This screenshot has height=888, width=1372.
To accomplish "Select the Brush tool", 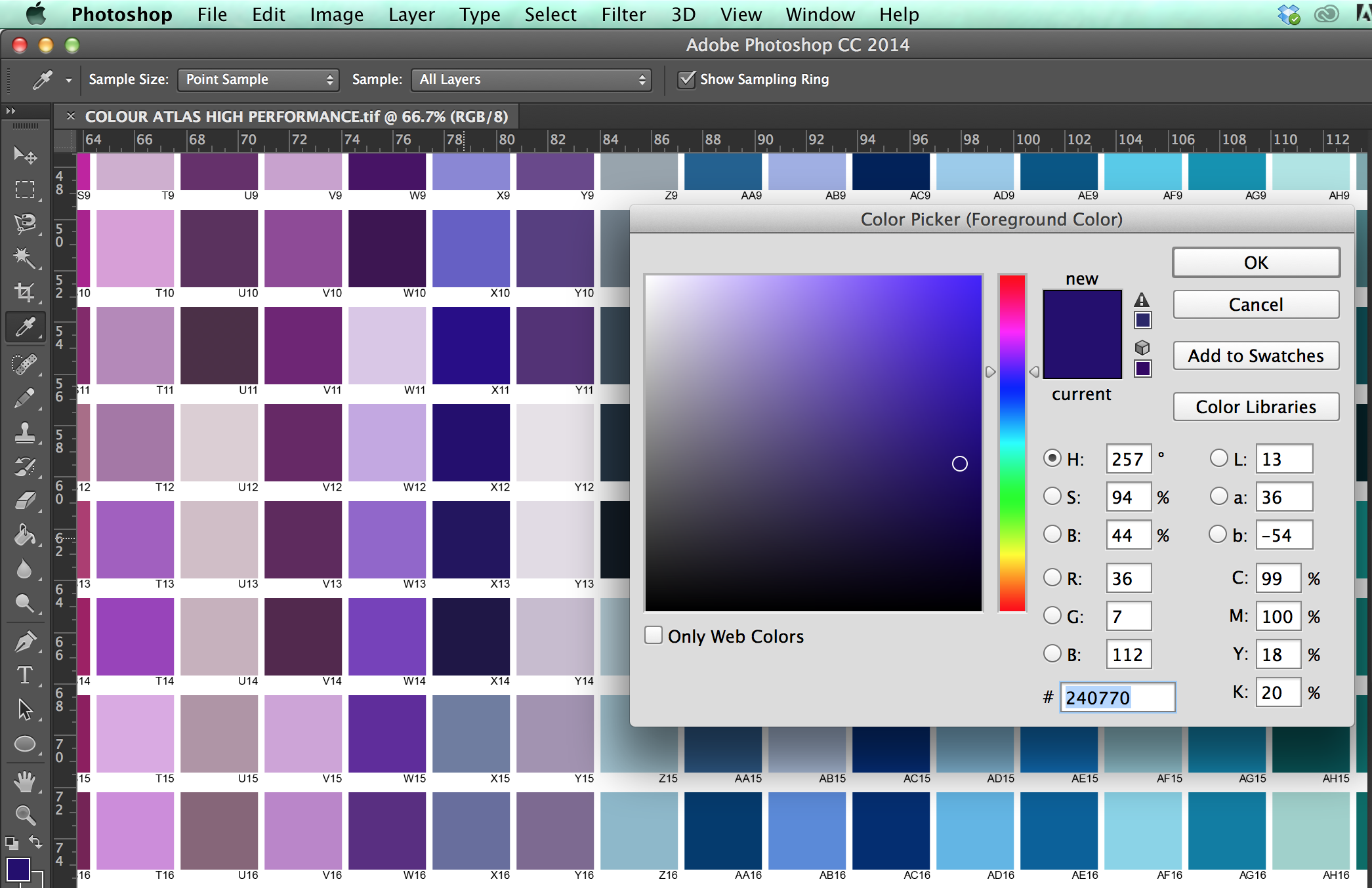I will click(x=25, y=398).
